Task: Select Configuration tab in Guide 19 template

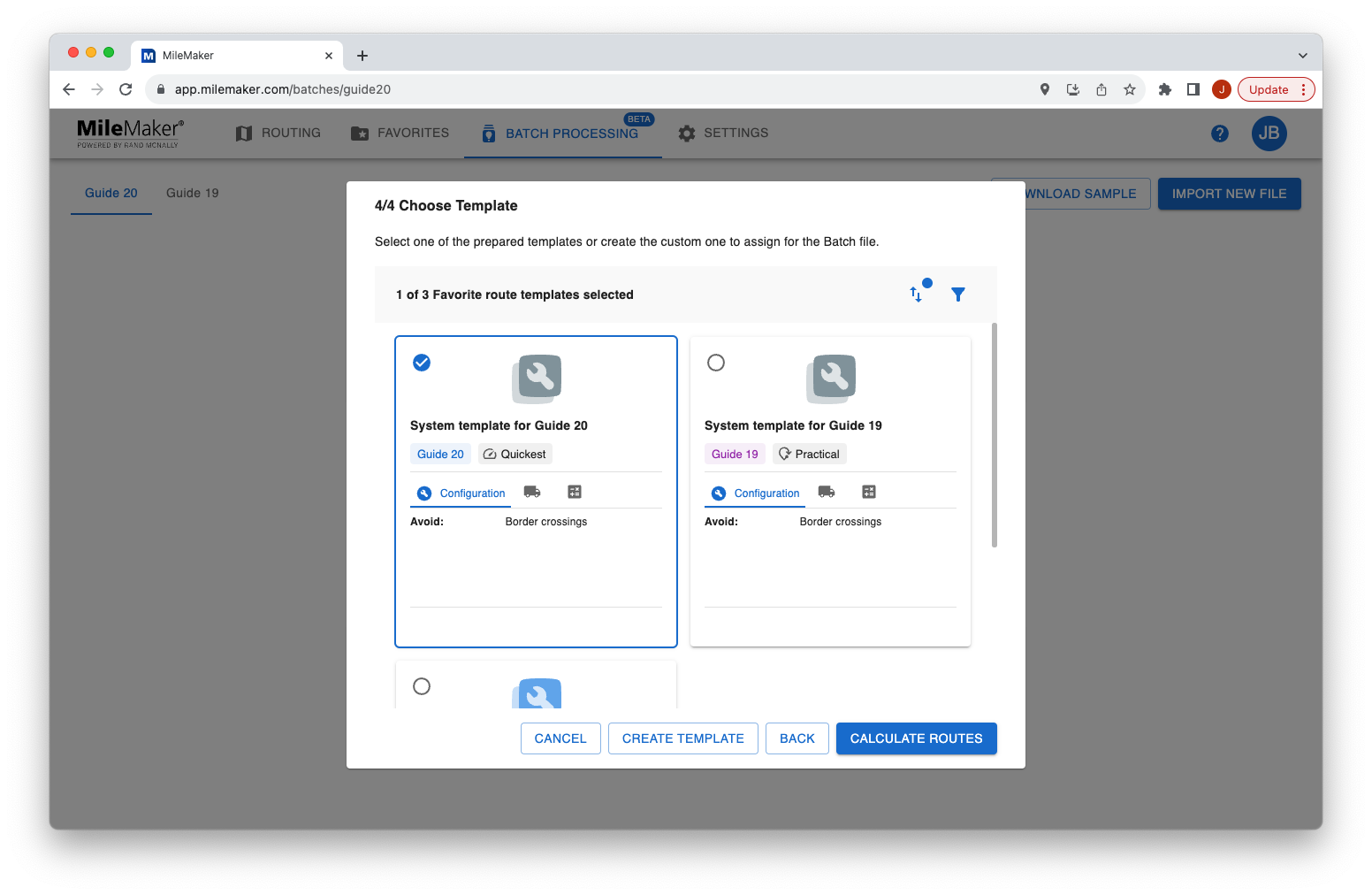Action: coord(755,493)
